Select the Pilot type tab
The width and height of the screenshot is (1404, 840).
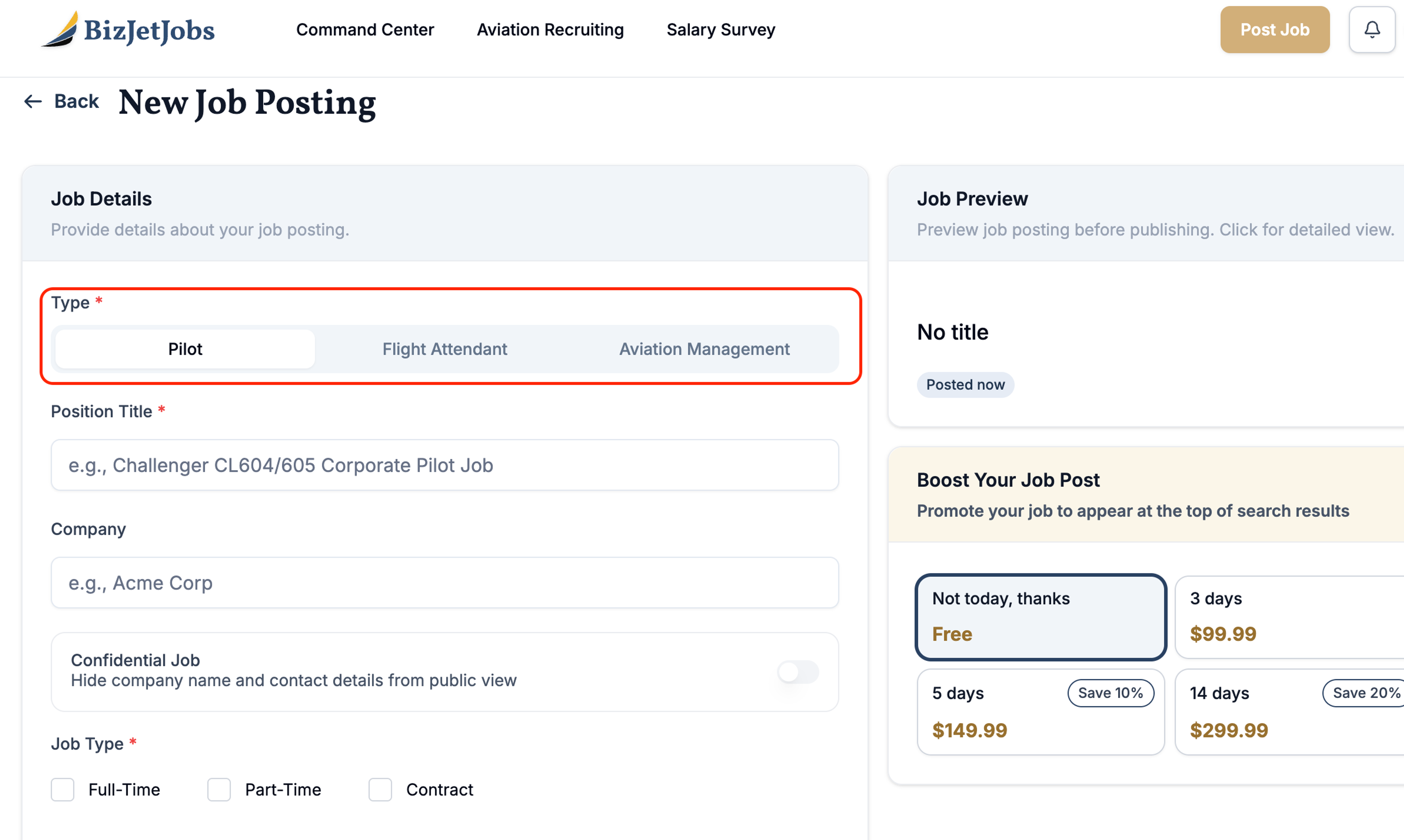coord(185,349)
